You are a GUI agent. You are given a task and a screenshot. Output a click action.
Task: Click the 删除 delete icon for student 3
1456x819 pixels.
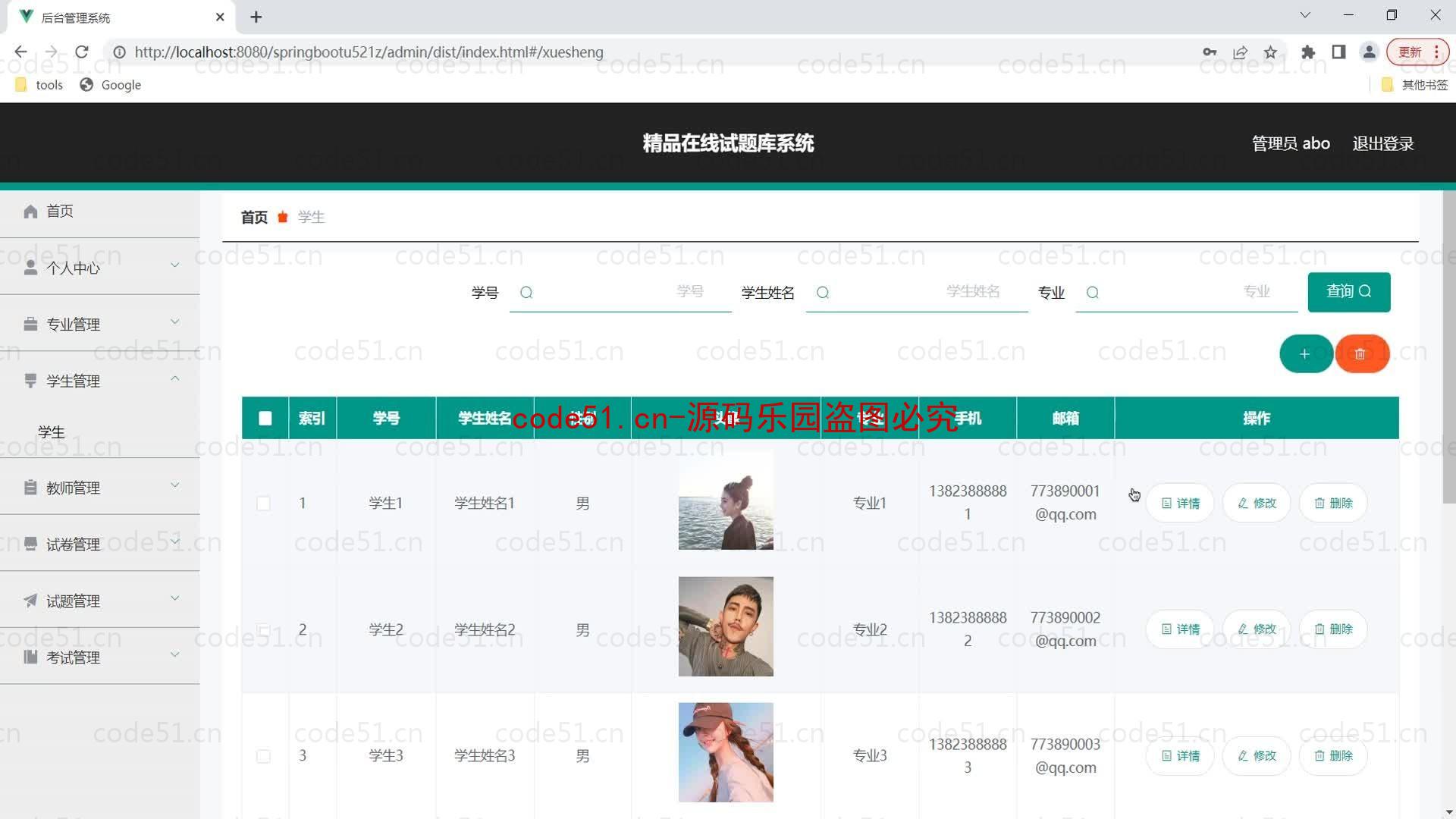(1333, 755)
